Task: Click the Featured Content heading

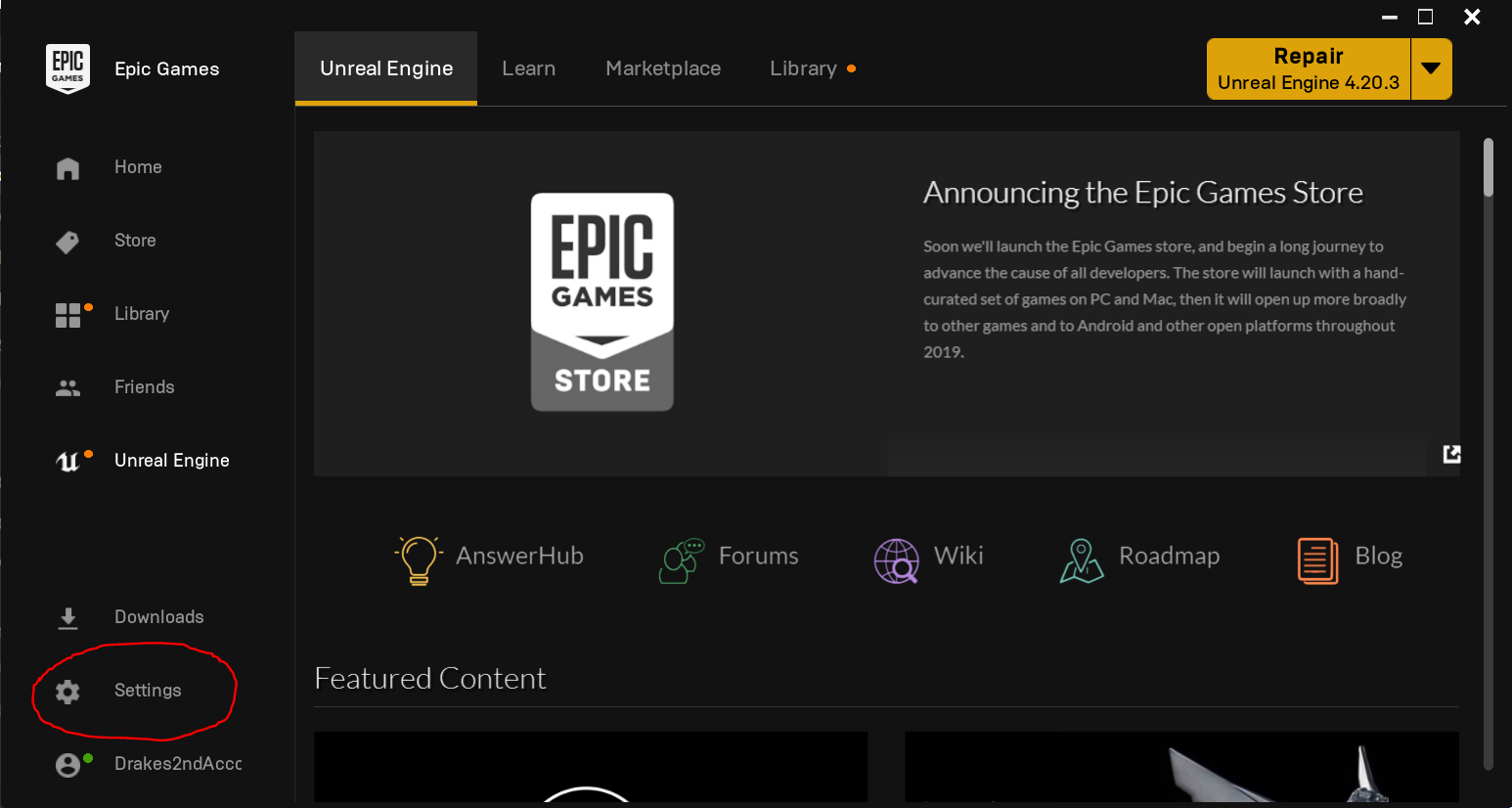Action: click(x=430, y=679)
